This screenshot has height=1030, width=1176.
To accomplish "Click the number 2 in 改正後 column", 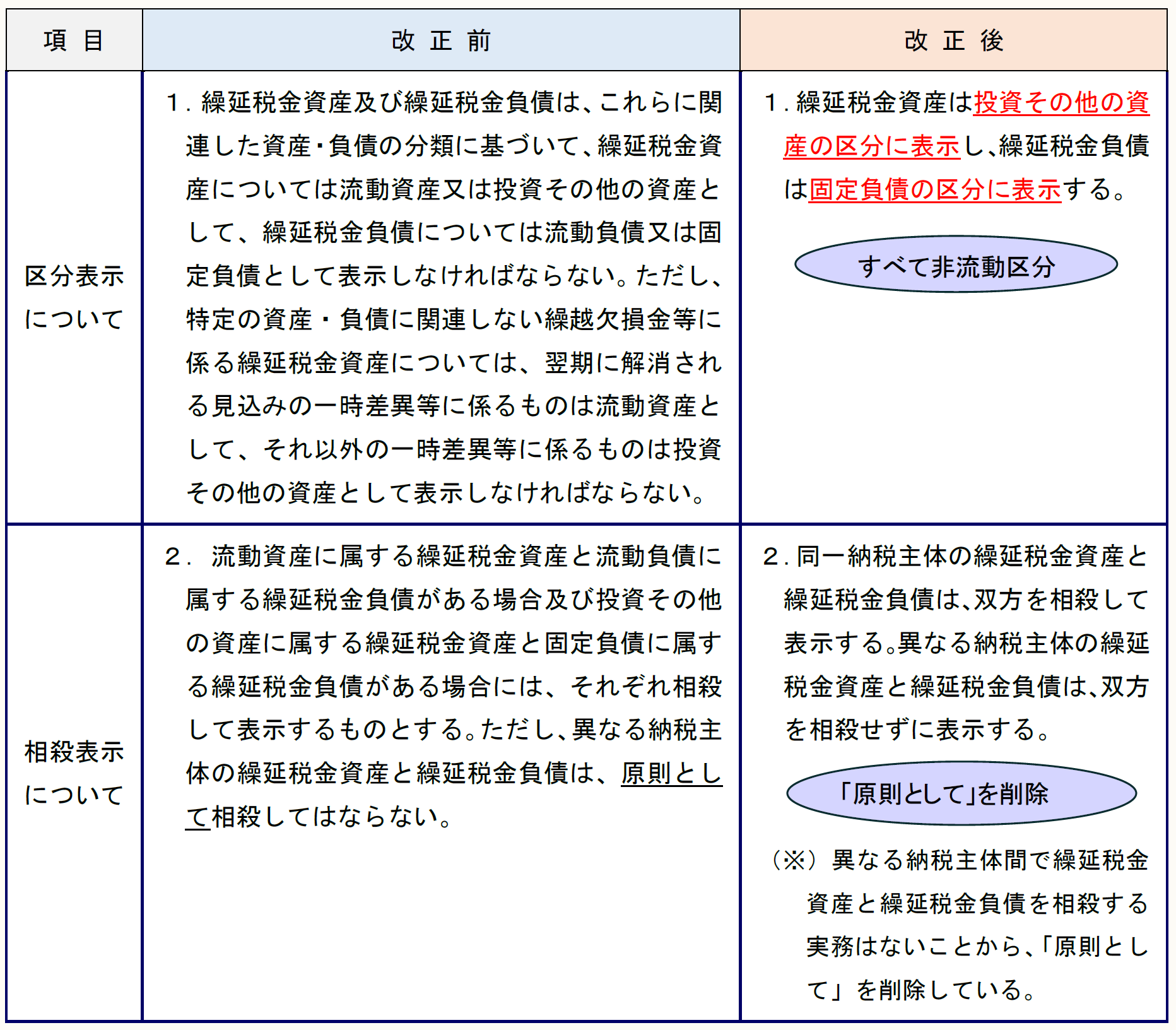I will tap(770, 556).
